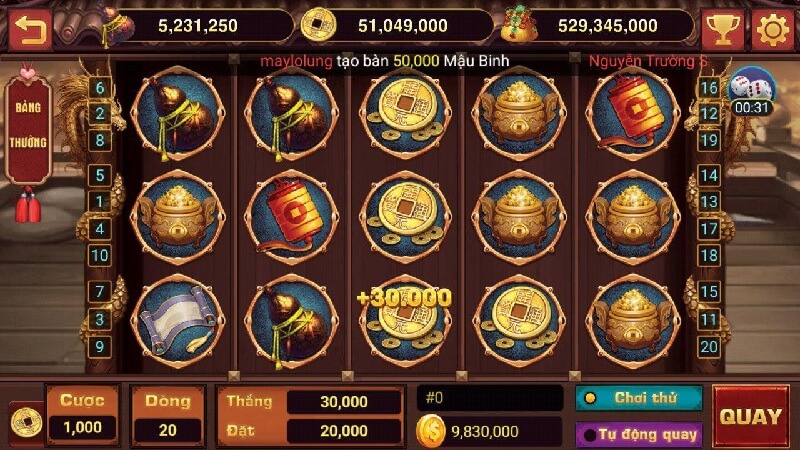Toggle payline number 16

point(709,88)
